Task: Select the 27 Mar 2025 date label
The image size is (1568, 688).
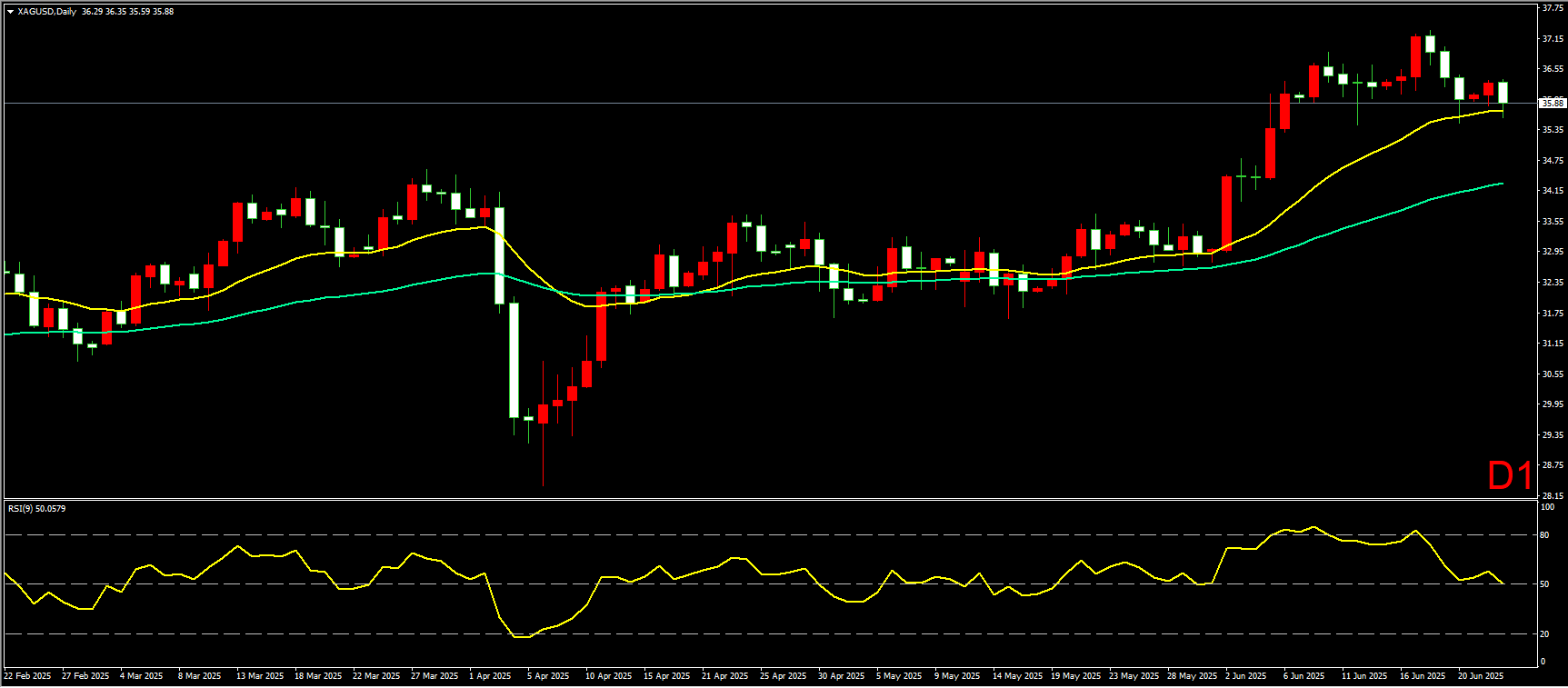Action: tap(434, 676)
